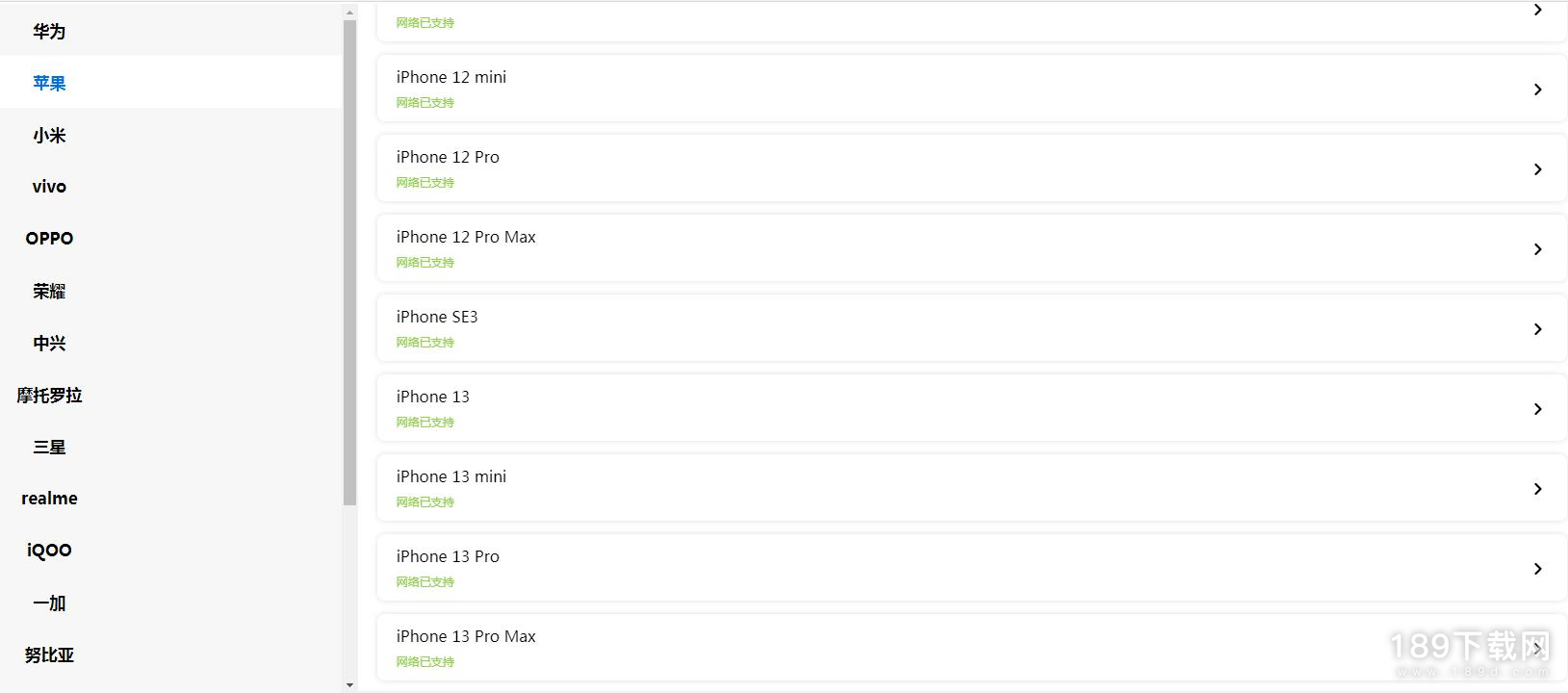Open chevron arrow for iPhone 13 Pro
Image resolution: width=1568 pixels, height=693 pixels.
[1537, 569]
